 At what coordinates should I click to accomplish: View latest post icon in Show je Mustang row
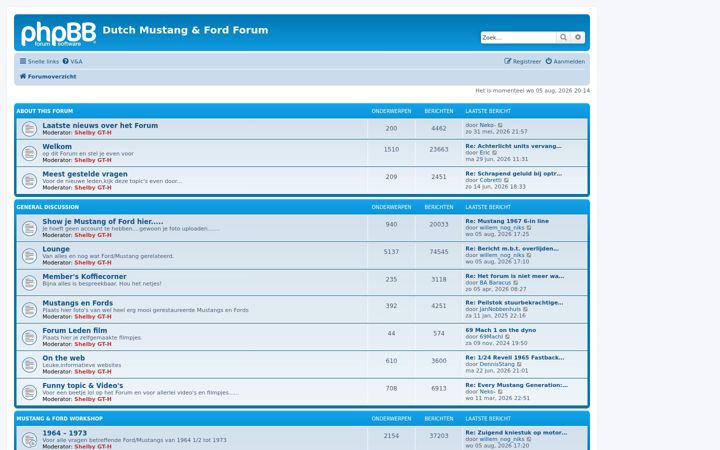pyautogui.click(x=529, y=228)
